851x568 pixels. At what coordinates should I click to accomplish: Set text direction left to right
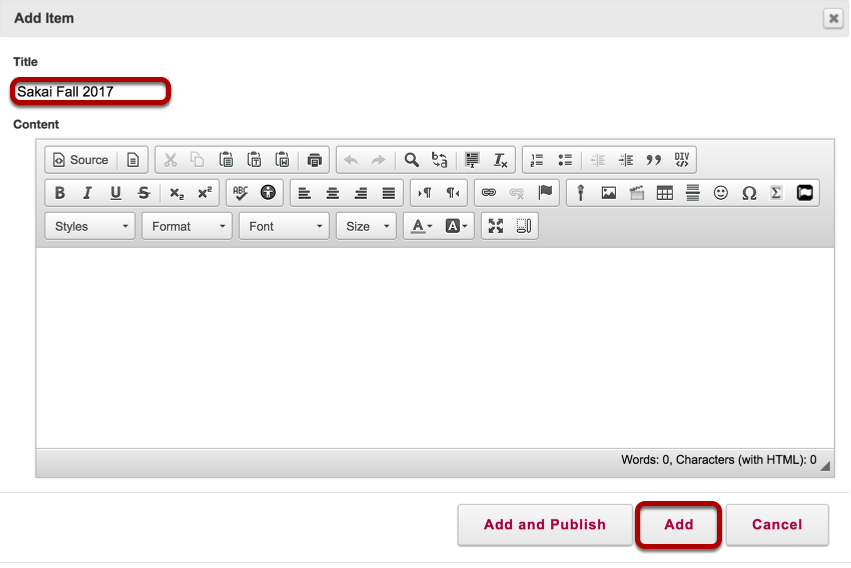(424, 193)
